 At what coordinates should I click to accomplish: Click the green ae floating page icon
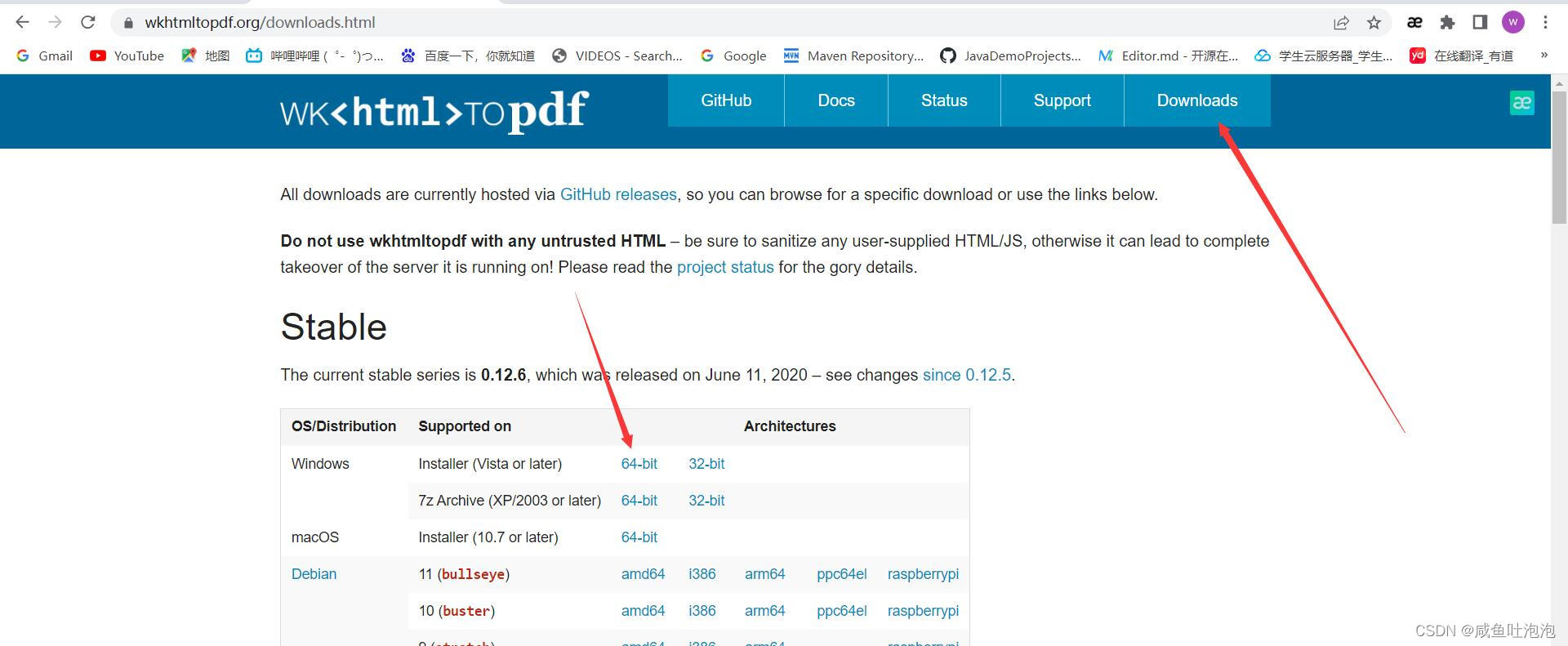click(1521, 103)
